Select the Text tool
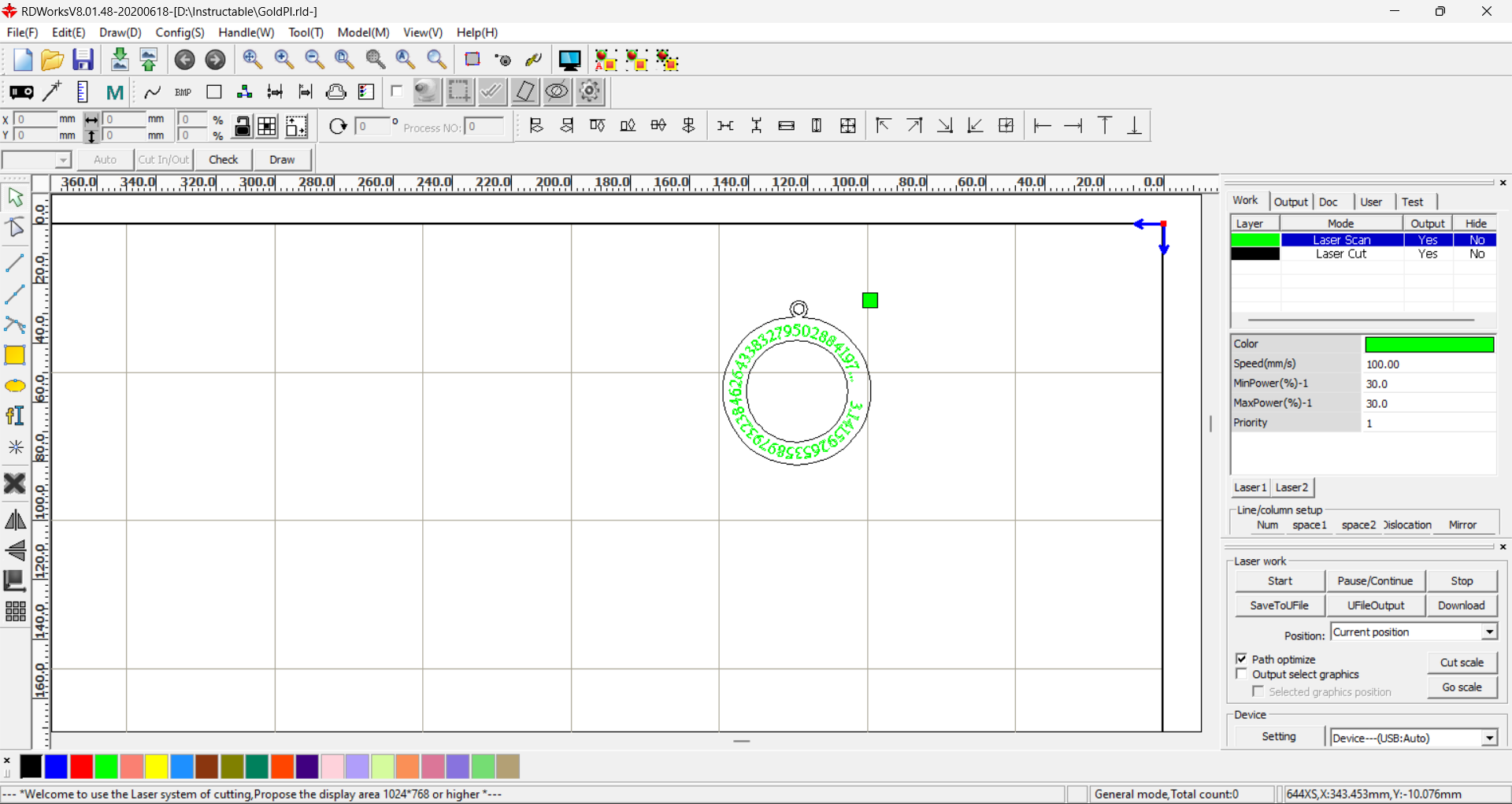The image size is (1512, 804). [15, 416]
